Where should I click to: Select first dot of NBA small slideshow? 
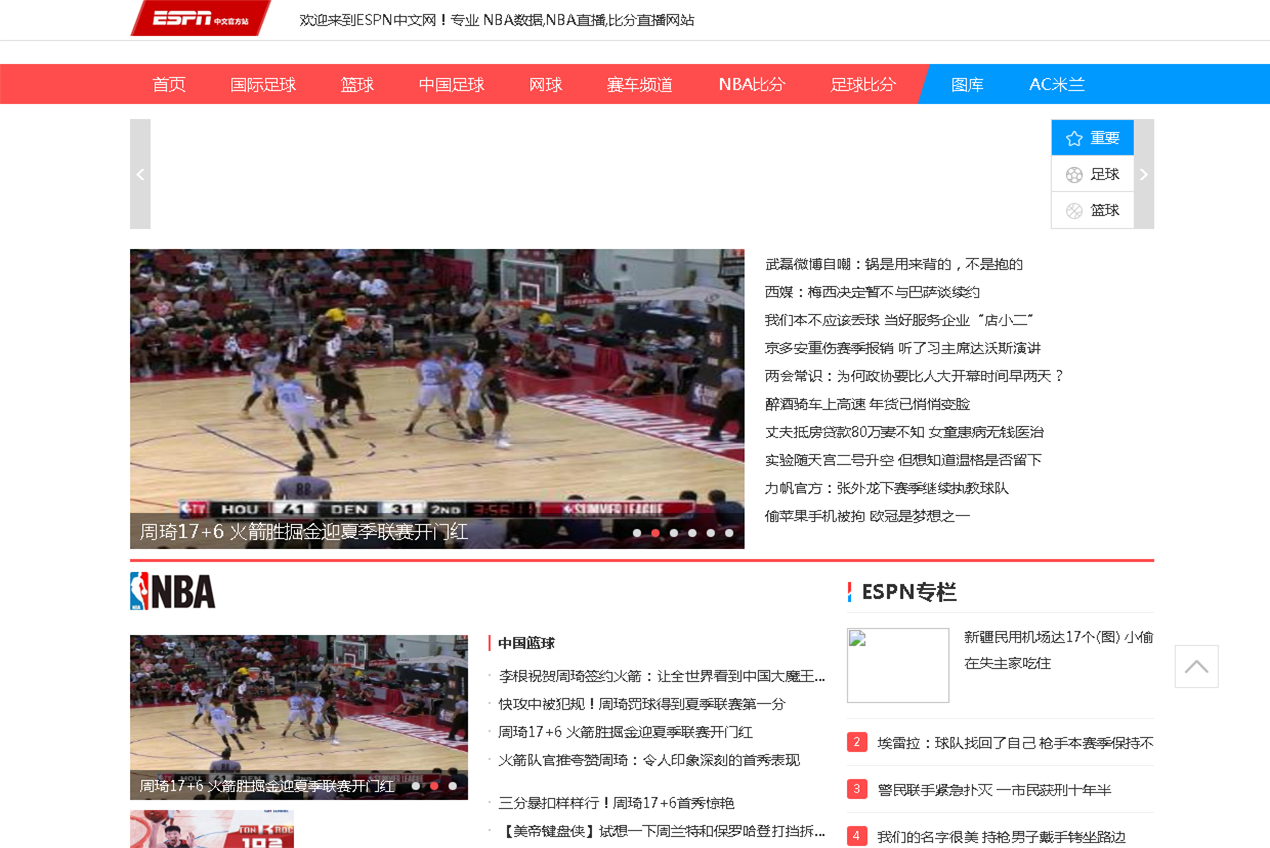click(416, 786)
